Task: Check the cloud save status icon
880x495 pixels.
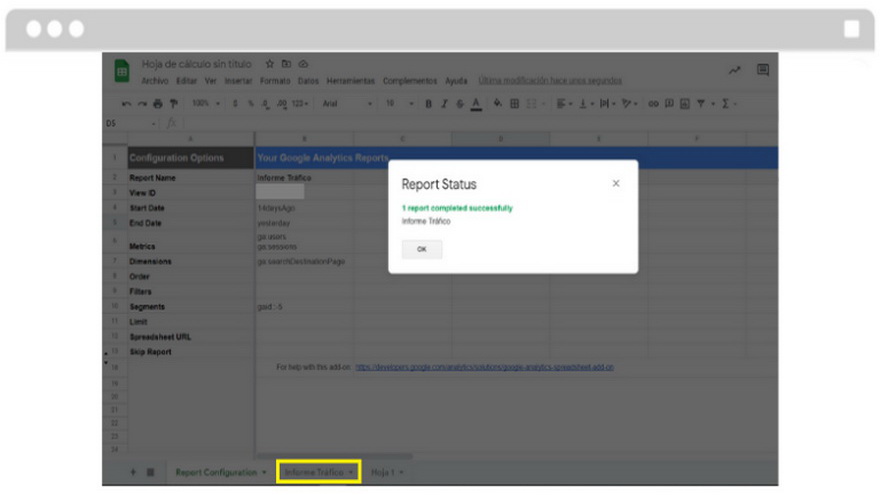Action: click(x=303, y=64)
